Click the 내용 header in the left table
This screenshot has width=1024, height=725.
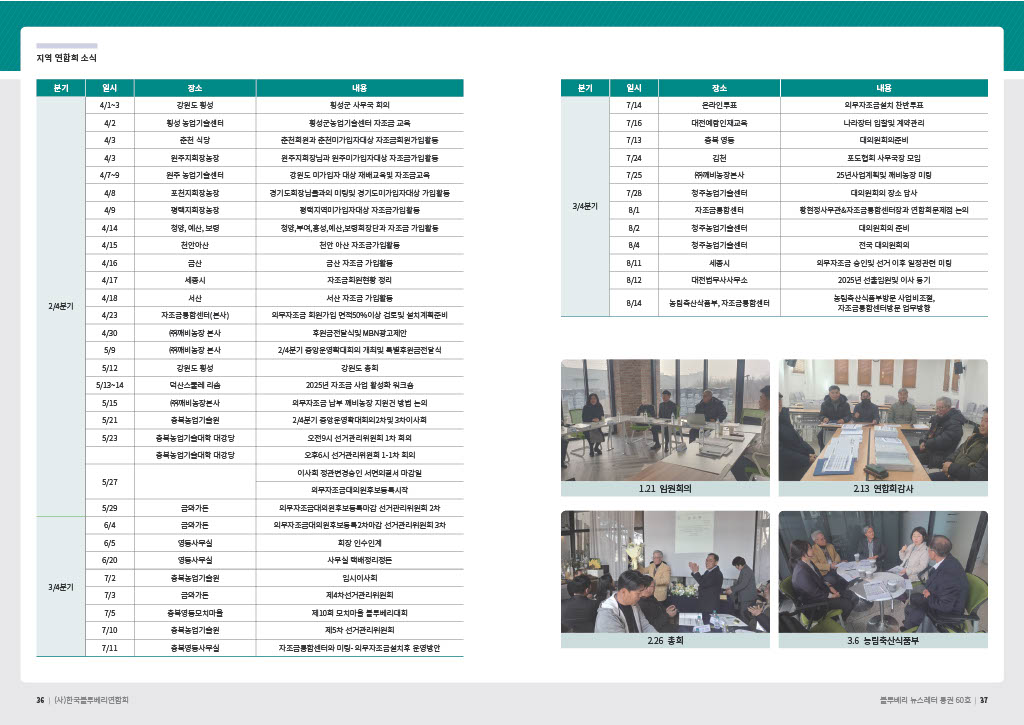(359, 88)
